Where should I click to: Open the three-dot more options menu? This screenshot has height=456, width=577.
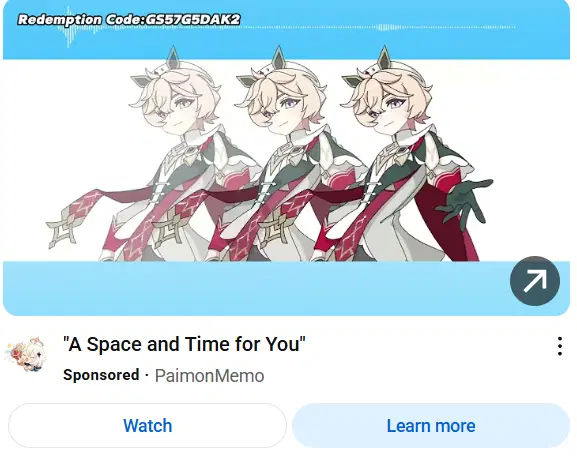(560, 346)
